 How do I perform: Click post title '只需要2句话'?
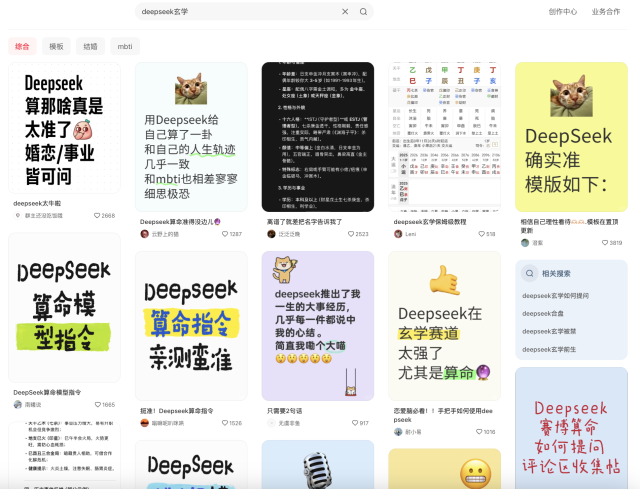click(x=284, y=411)
